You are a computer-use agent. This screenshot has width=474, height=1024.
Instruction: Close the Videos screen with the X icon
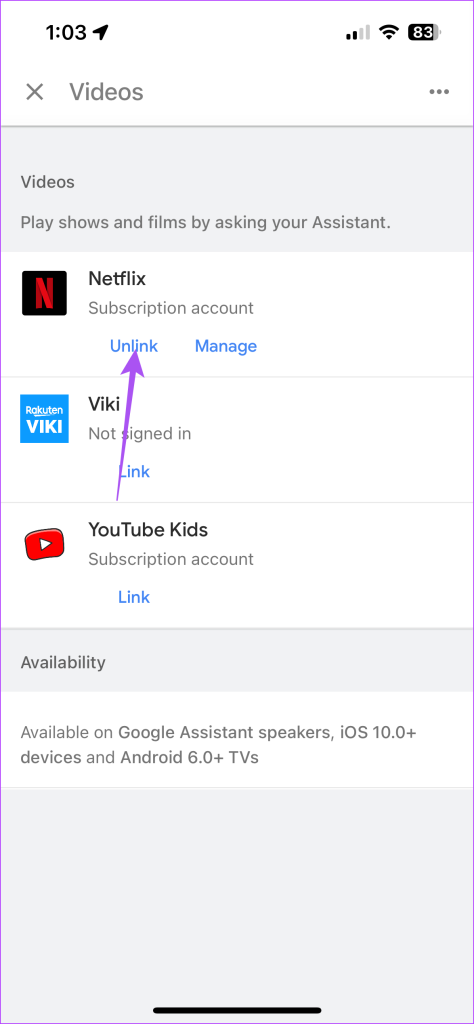click(x=35, y=92)
